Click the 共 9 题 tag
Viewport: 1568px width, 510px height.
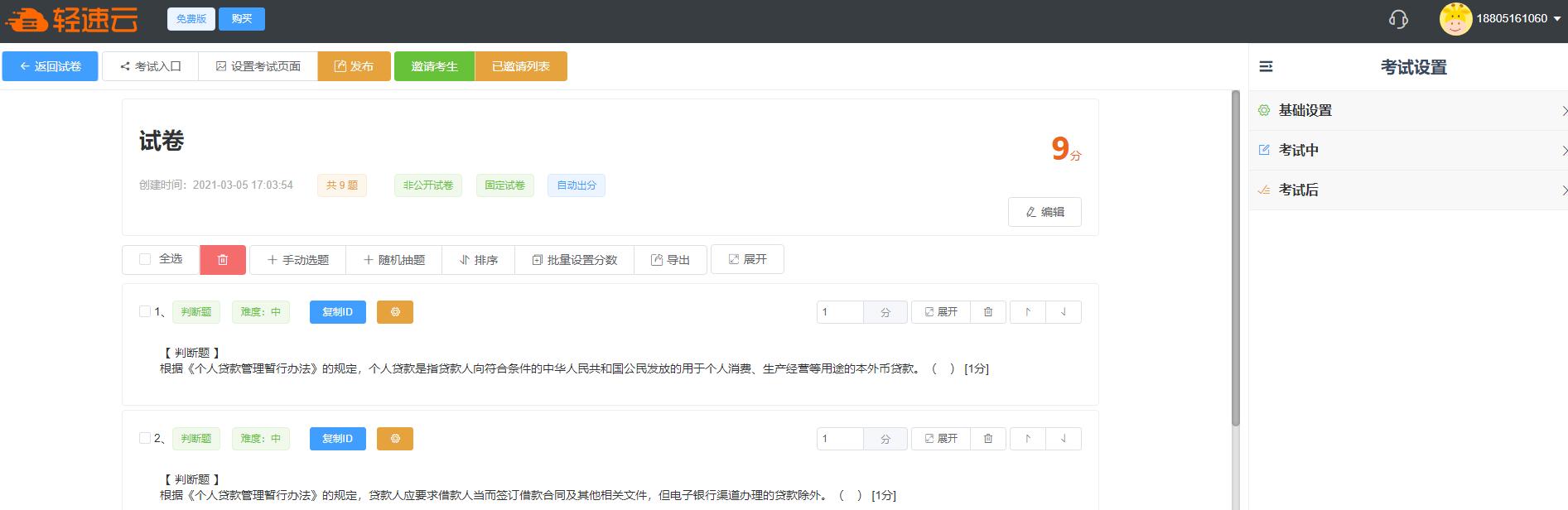tap(342, 185)
